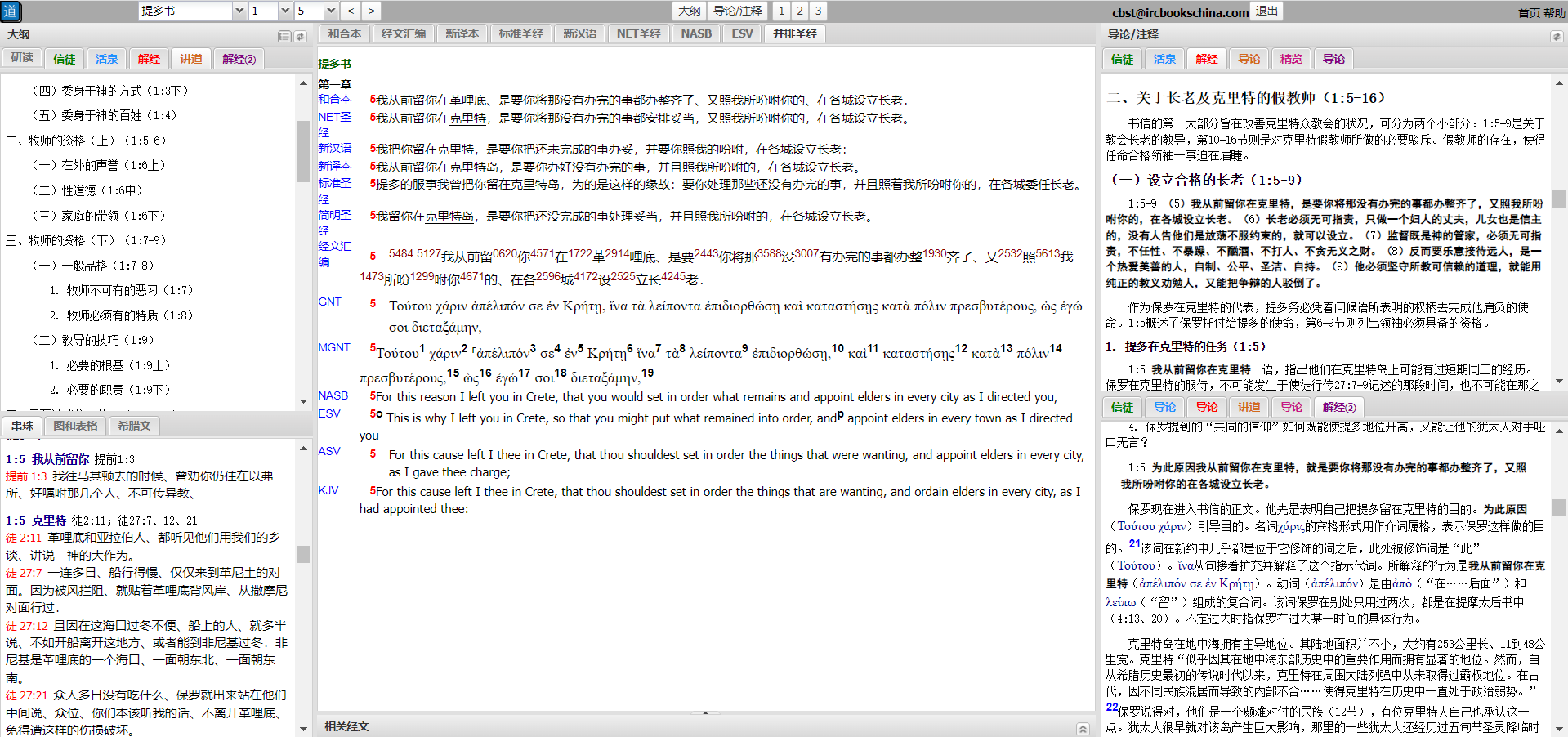
Task: Open the book dropdown showing 提多书
Action: tap(239, 11)
